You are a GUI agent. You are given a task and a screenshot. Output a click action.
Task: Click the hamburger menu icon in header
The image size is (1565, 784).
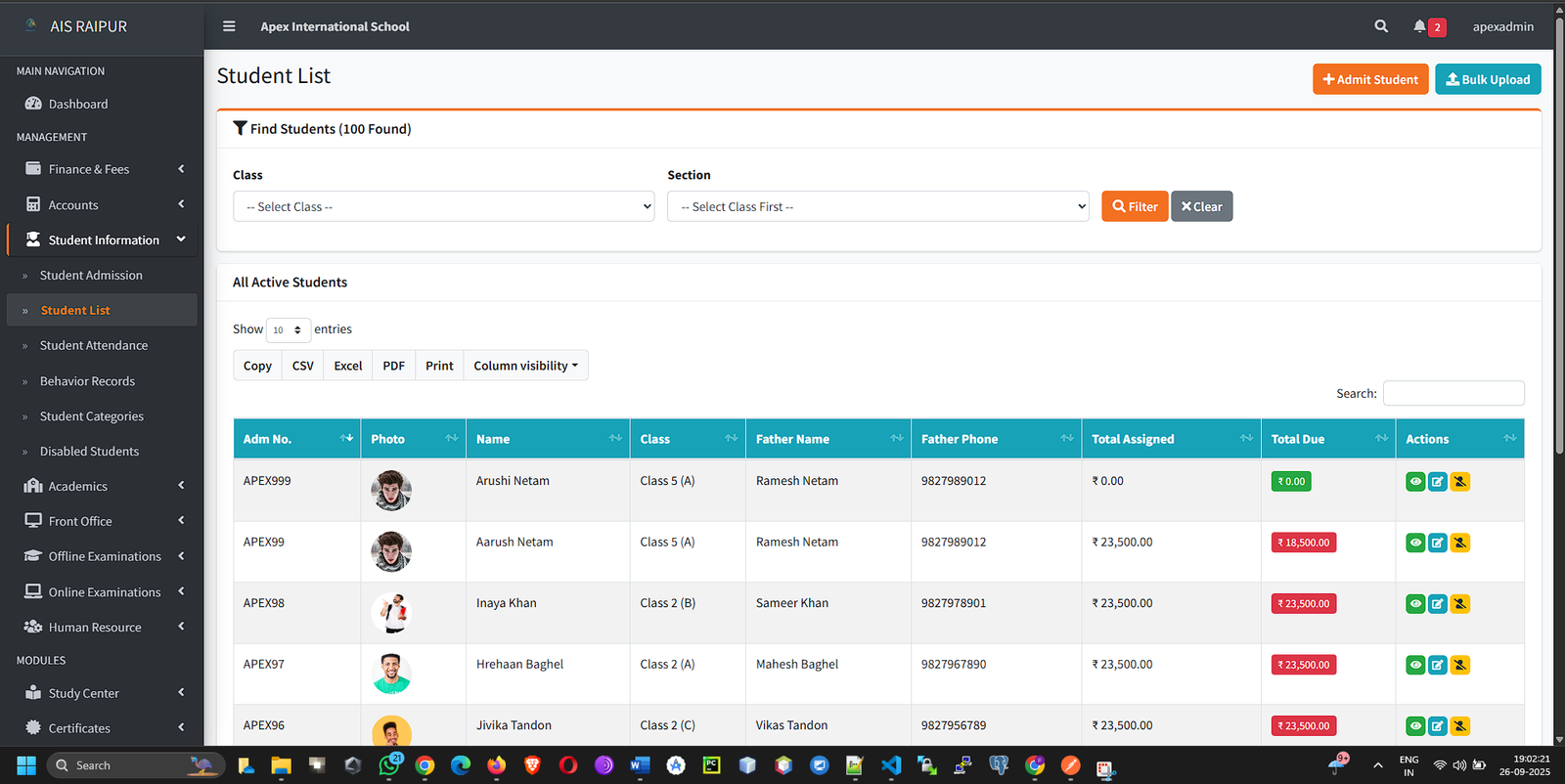click(x=229, y=26)
